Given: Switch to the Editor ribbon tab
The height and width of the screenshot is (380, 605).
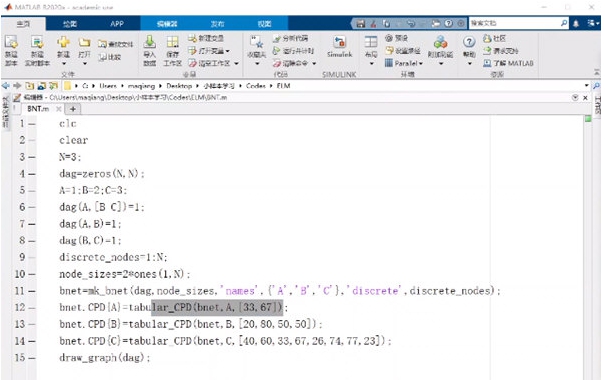Looking at the screenshot, I should 167,24.
